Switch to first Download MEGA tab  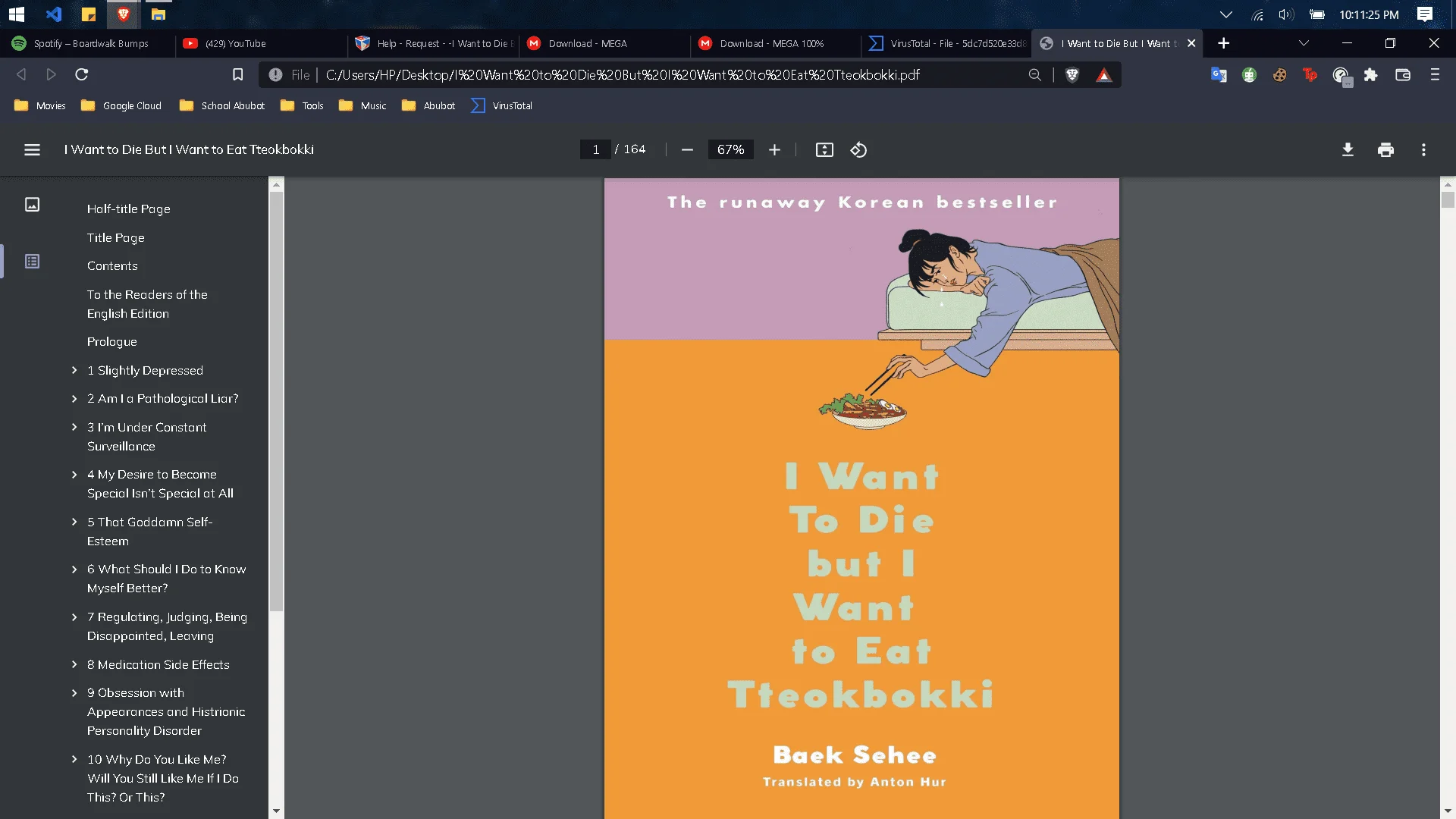pos(604,43)
